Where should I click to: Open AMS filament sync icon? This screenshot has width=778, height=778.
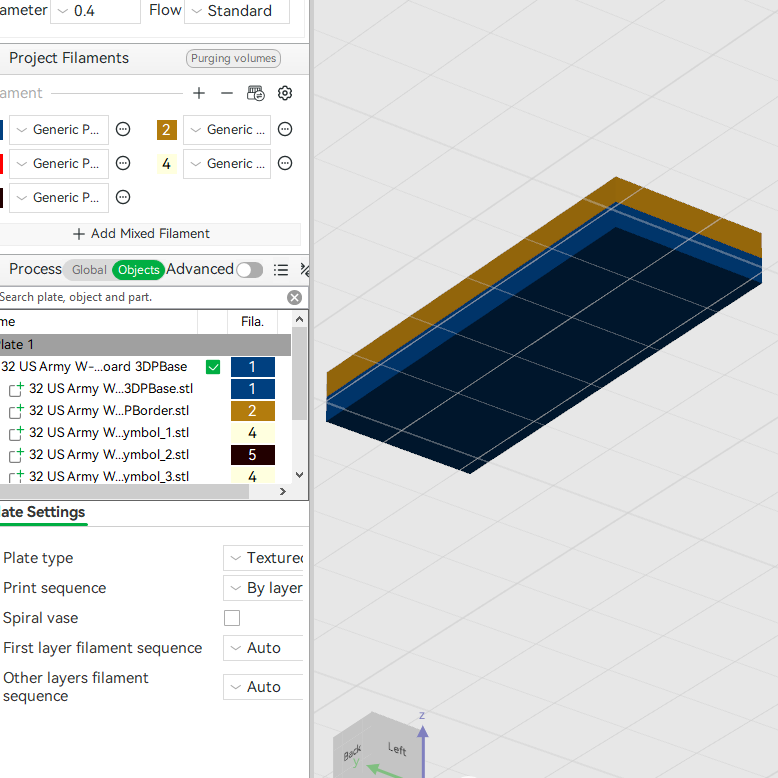tap(256, 93)
